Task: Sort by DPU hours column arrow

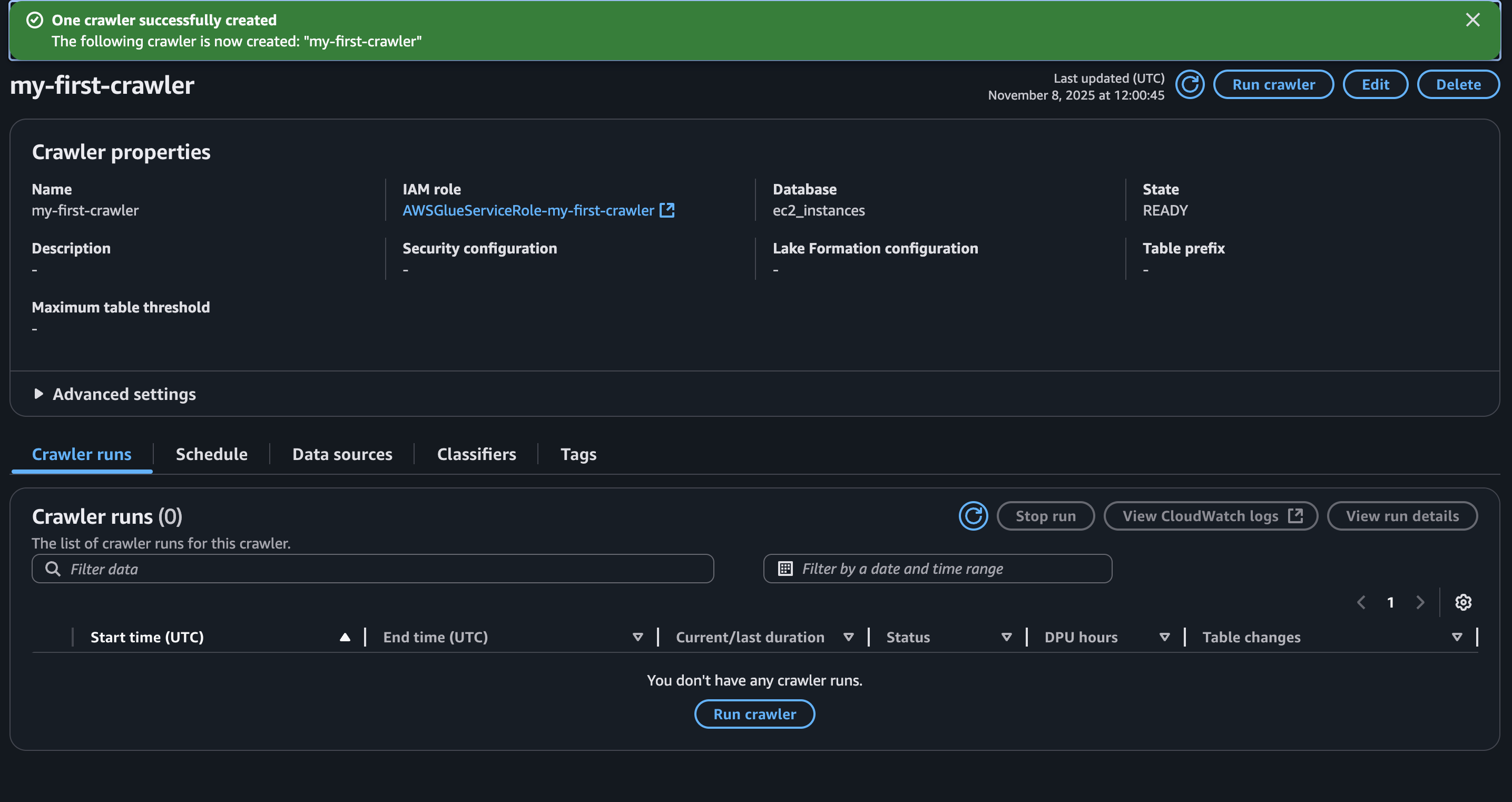Action: click(1164, 637)
